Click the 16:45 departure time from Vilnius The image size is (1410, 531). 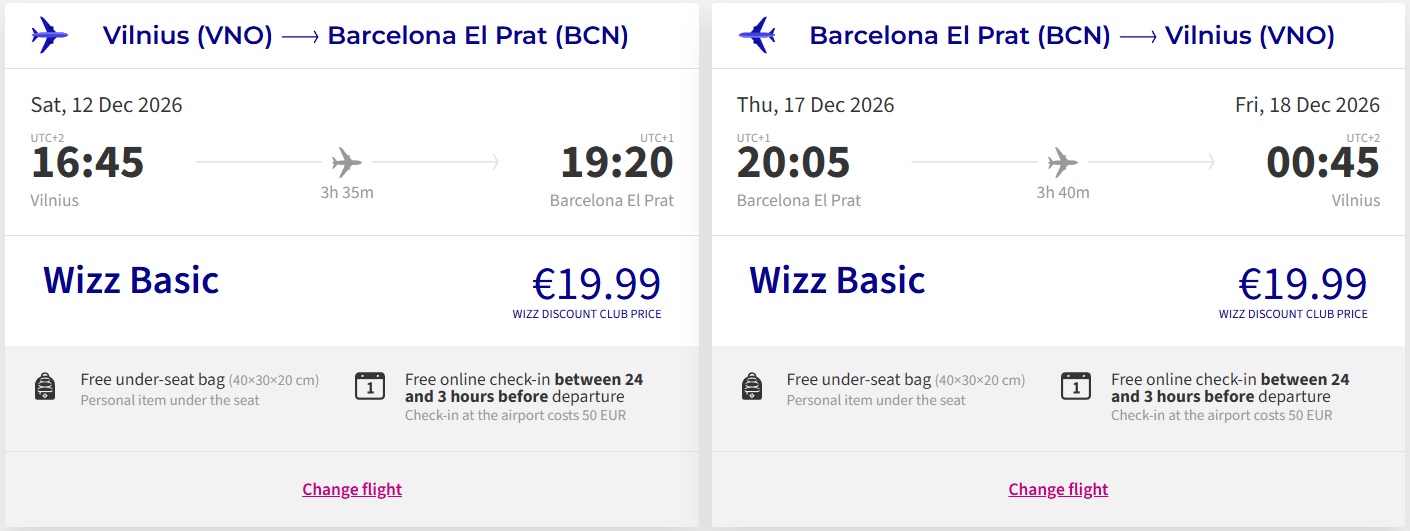click(88, 162)
